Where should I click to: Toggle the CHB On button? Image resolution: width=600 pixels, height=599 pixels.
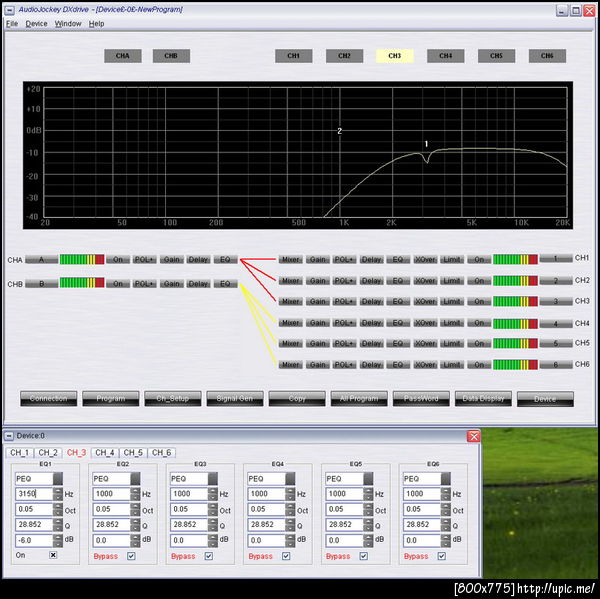118,284
